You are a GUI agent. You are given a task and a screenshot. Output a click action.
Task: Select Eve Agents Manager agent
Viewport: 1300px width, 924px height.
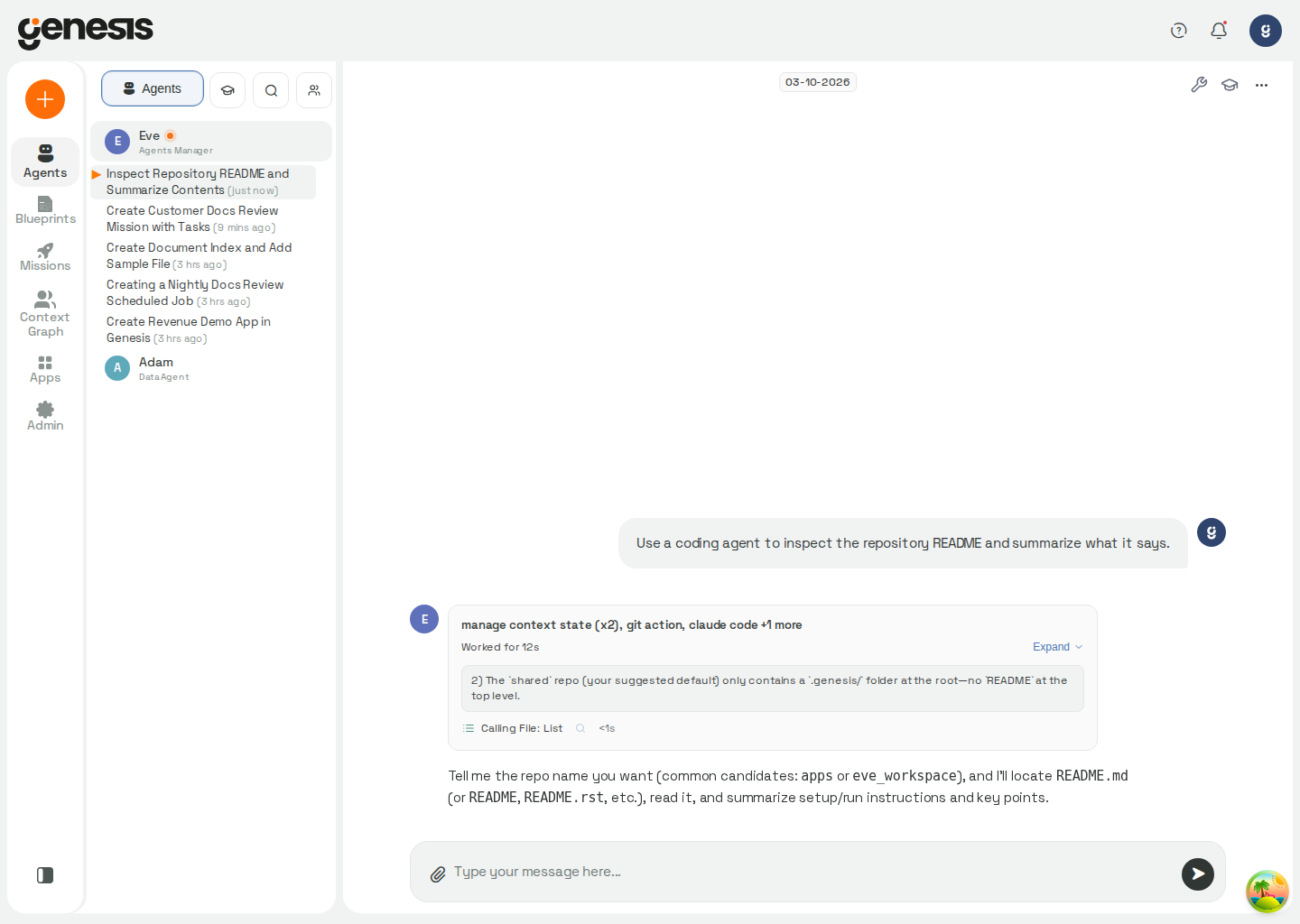211,142
